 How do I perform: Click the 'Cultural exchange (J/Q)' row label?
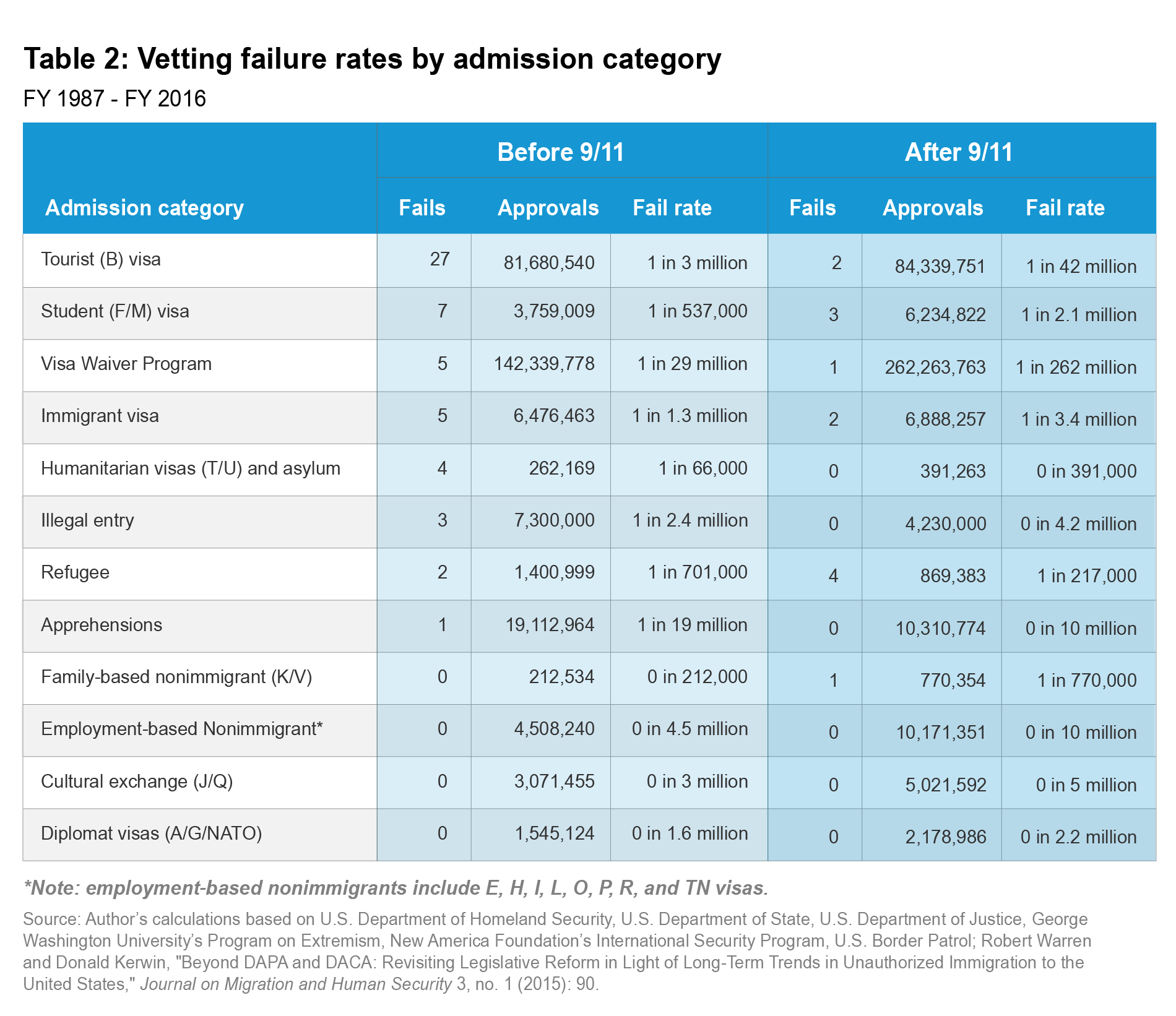(x=137, y=781)
